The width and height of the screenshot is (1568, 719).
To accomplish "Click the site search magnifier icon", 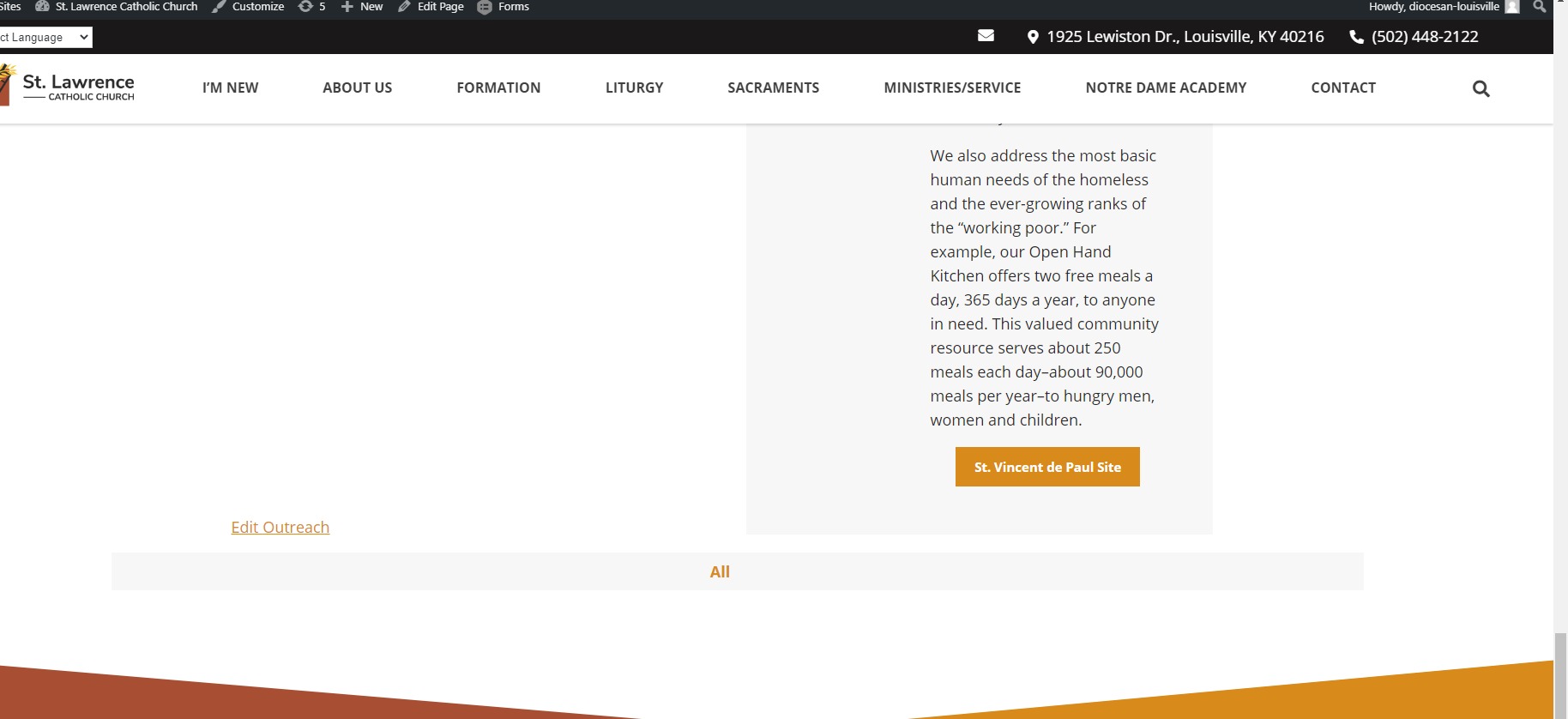I will [x=1481, y=88].
